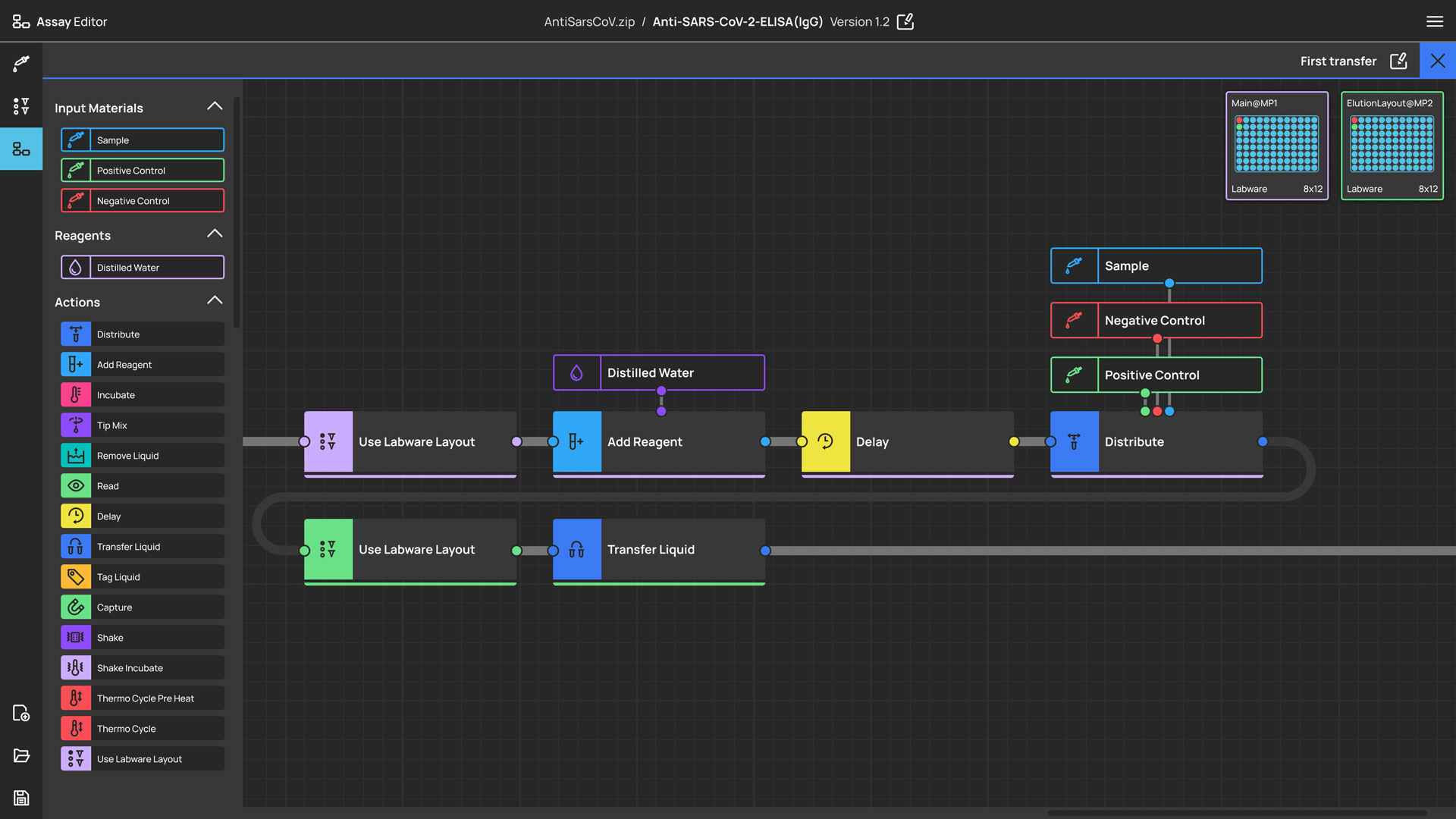Click the First transfer edit icon
This screenshot has width=1456, height=819.
coord(1398,61)
